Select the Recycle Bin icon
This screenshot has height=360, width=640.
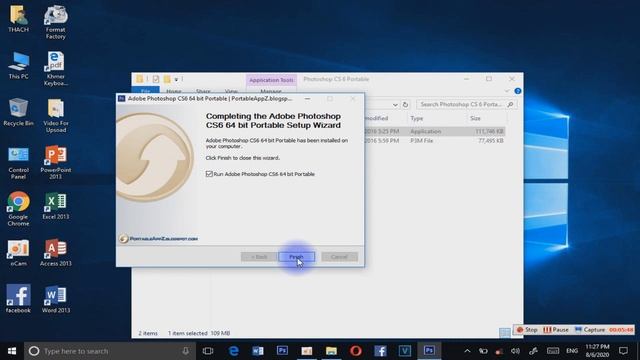pyautogui.click(x=18, y=112)
